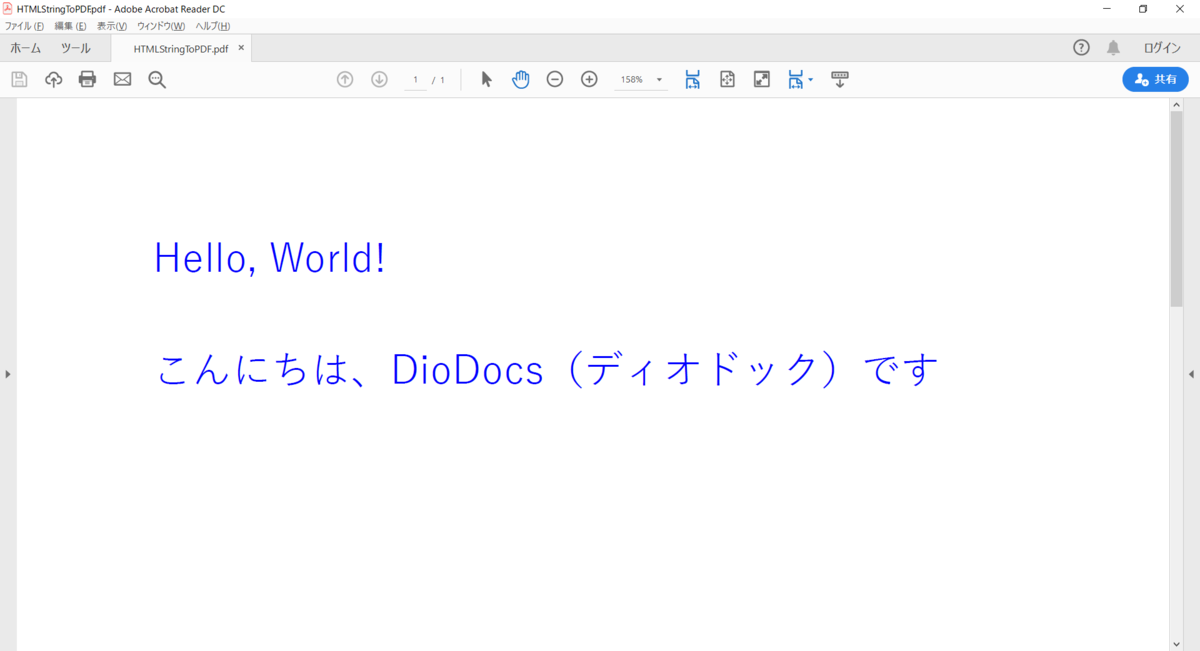Activate the hand pan tool

[x=520, y=79]
